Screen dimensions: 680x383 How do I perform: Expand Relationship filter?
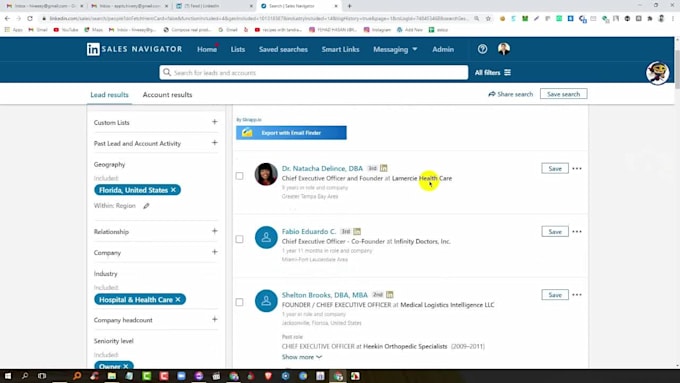215,231
